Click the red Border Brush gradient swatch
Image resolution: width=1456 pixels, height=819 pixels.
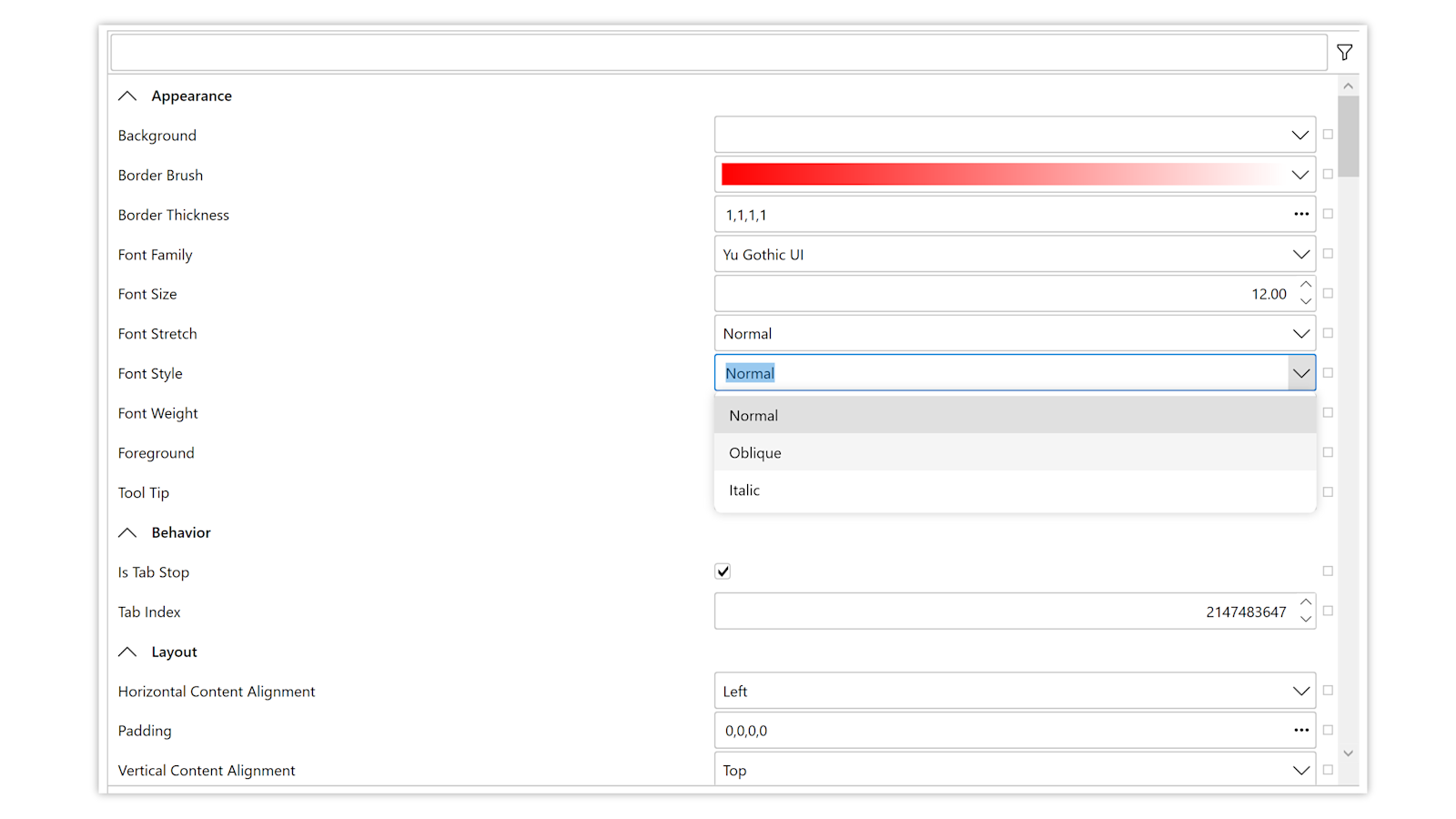pos(1001,175)
